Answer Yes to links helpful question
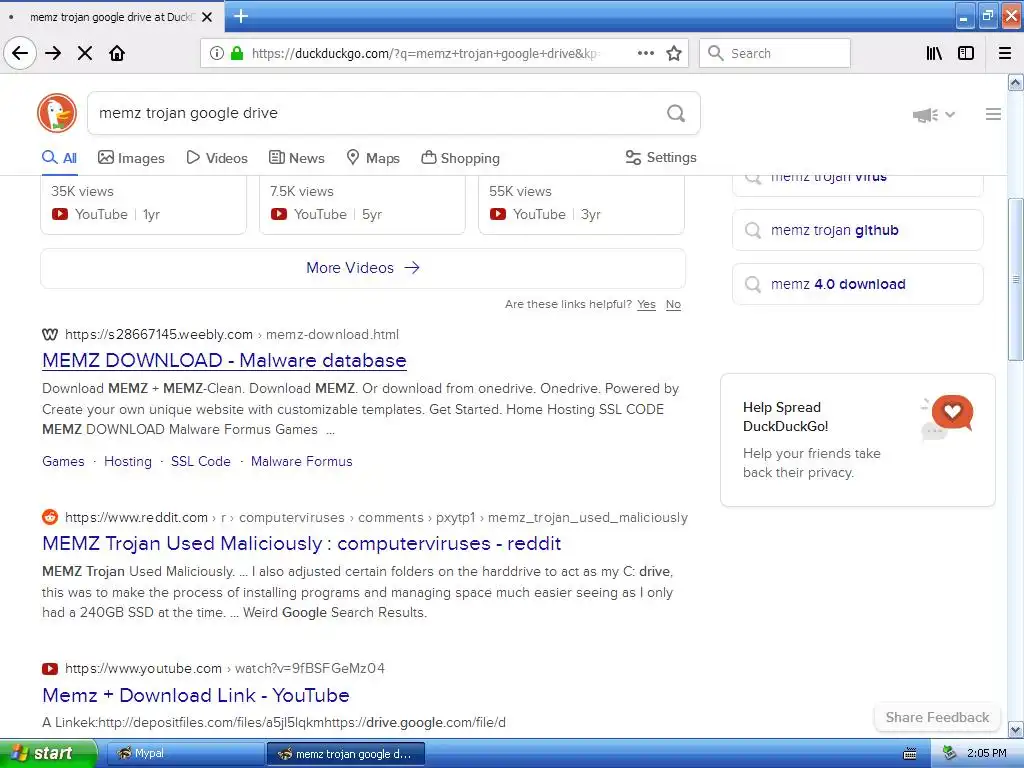 (647, 304)
